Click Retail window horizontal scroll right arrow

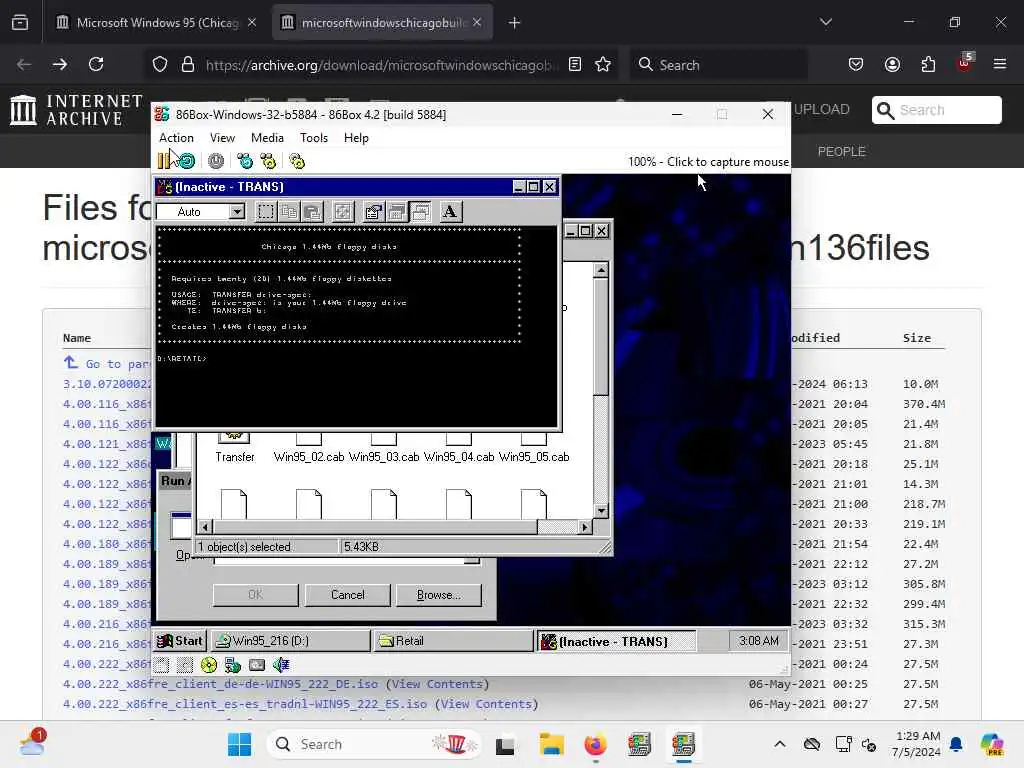[585, 527]
